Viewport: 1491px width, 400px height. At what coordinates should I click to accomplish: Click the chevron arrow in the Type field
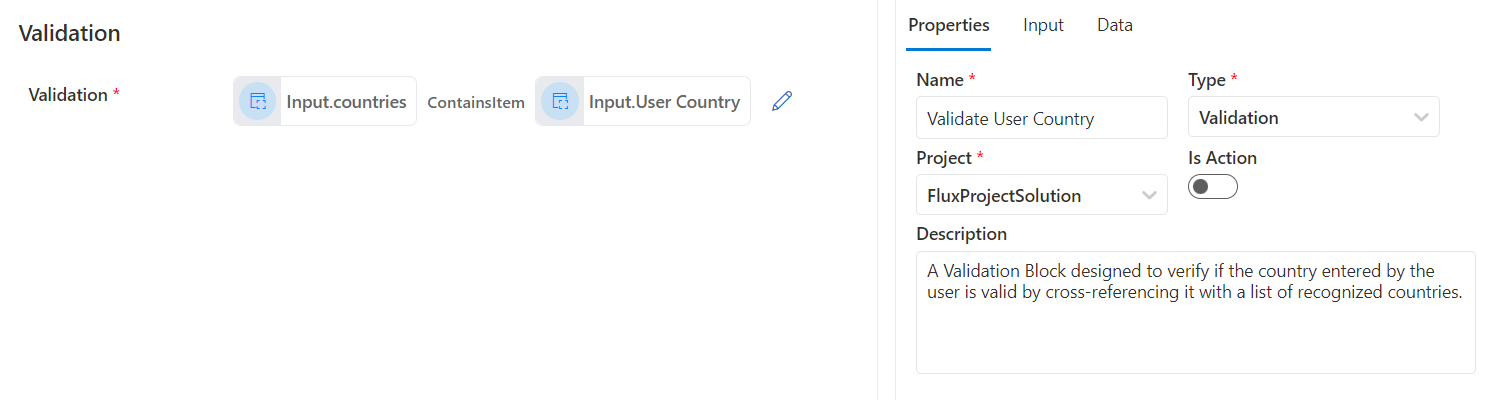pos(1421,117)
